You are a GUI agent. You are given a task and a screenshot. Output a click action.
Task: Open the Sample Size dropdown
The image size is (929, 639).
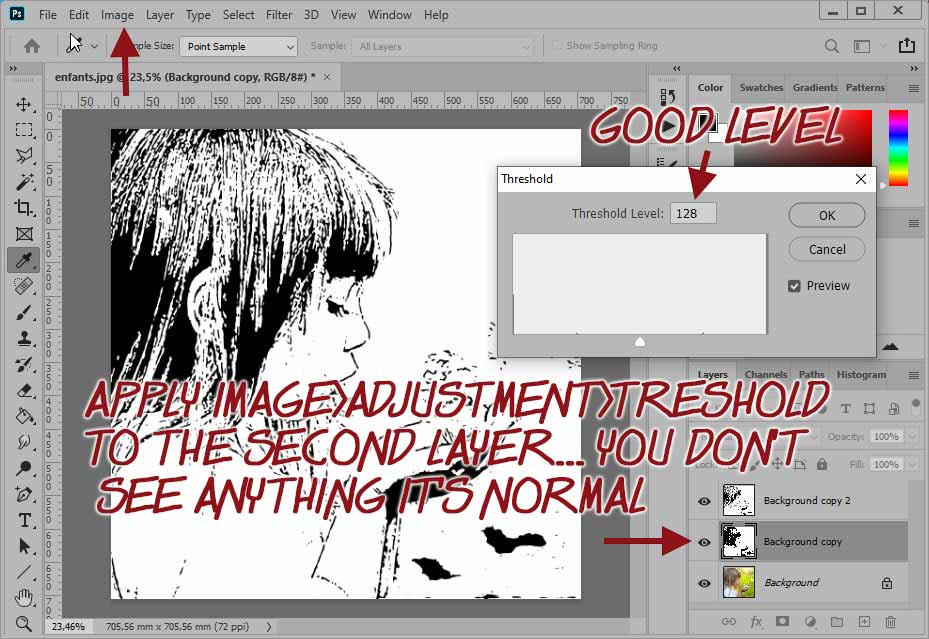click(x=238, y=46)
